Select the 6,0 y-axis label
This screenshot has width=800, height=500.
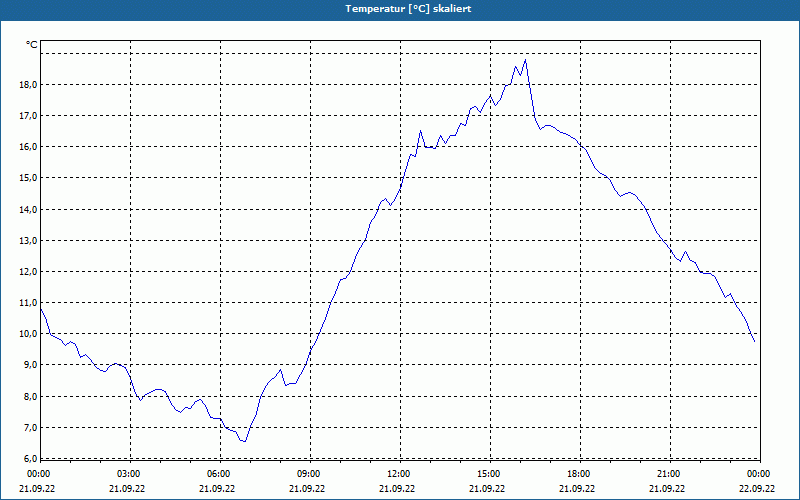(30, 459)
